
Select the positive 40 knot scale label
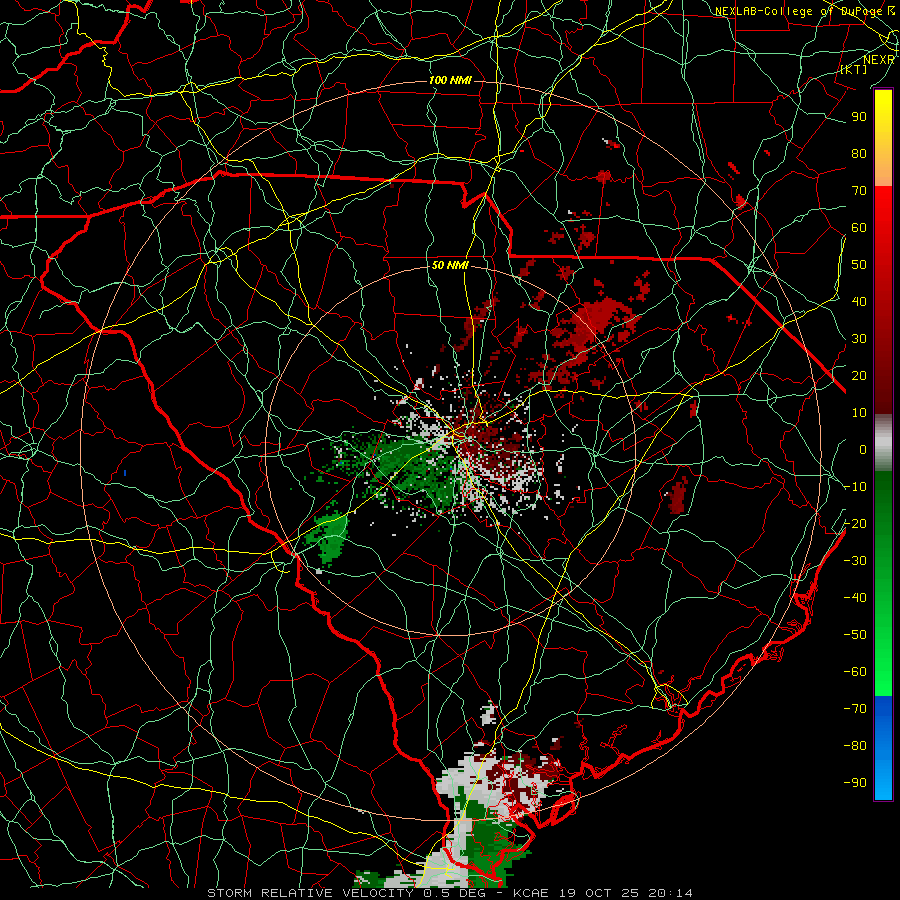pos(859,301)
